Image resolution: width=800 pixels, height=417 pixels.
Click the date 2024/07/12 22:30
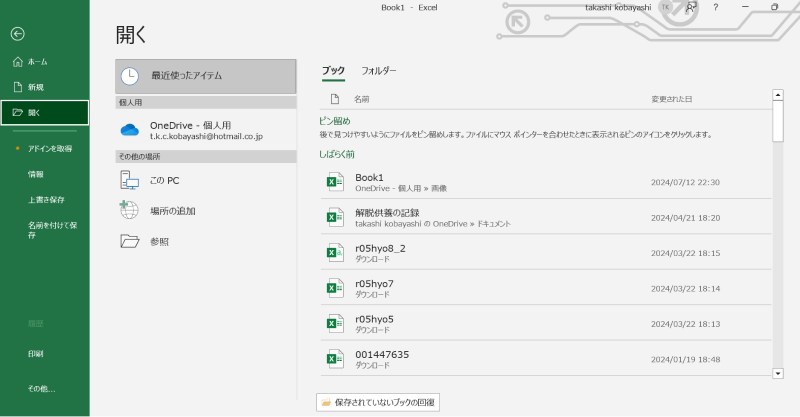[x=685, y=182]
